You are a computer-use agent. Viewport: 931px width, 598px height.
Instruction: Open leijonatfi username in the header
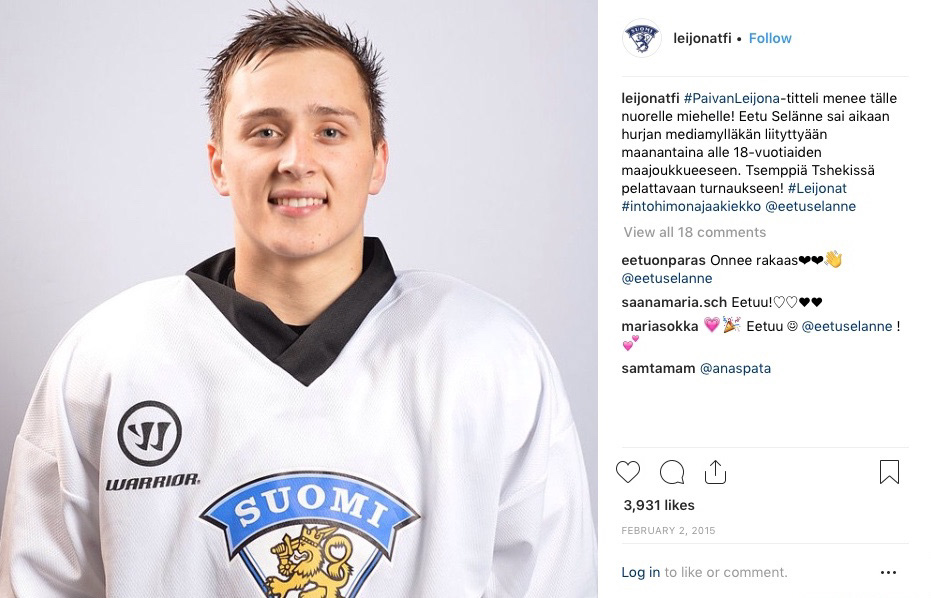coord(702,39)
